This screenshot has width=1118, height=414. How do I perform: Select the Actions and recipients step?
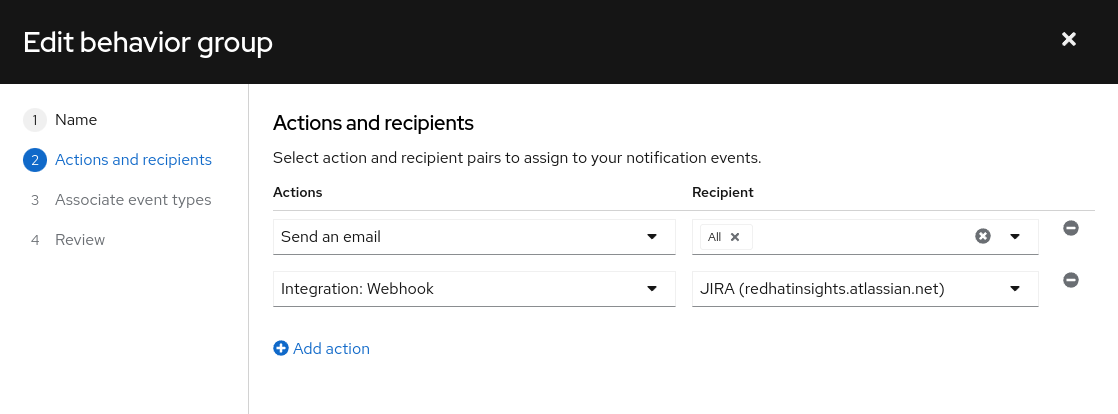(x=133, y=160)
